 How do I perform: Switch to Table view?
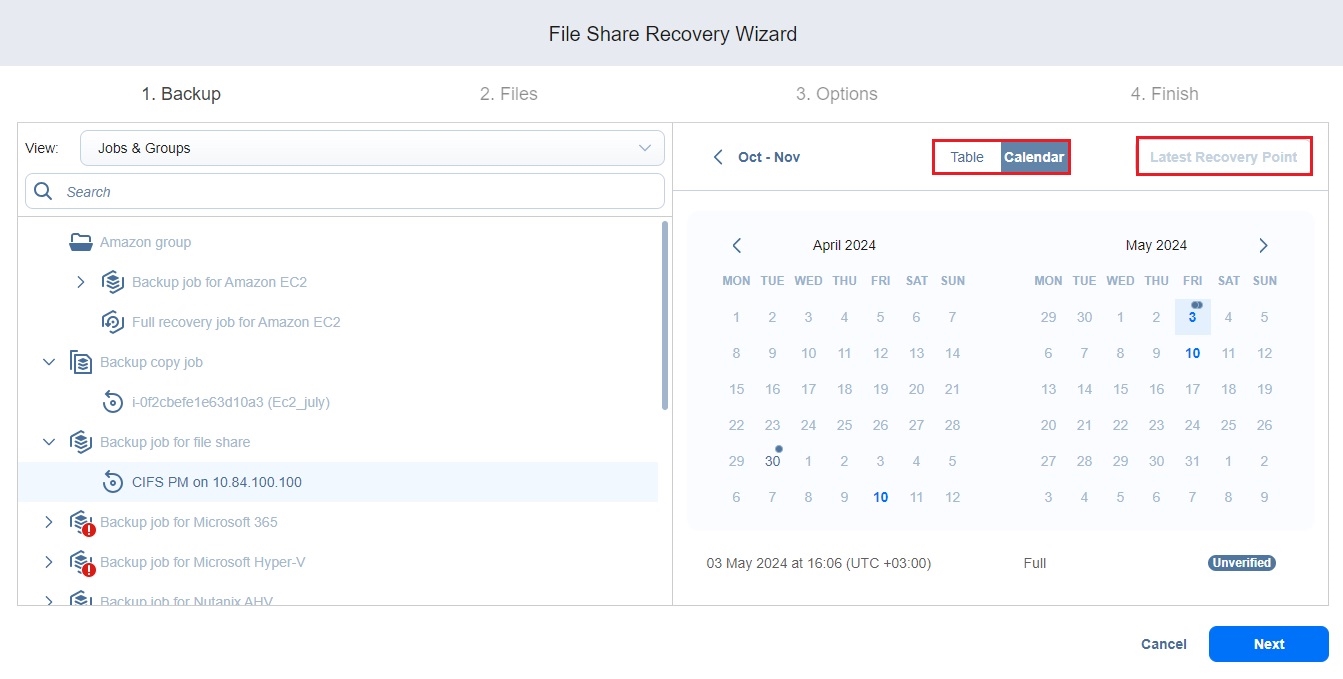pos(967,157)
